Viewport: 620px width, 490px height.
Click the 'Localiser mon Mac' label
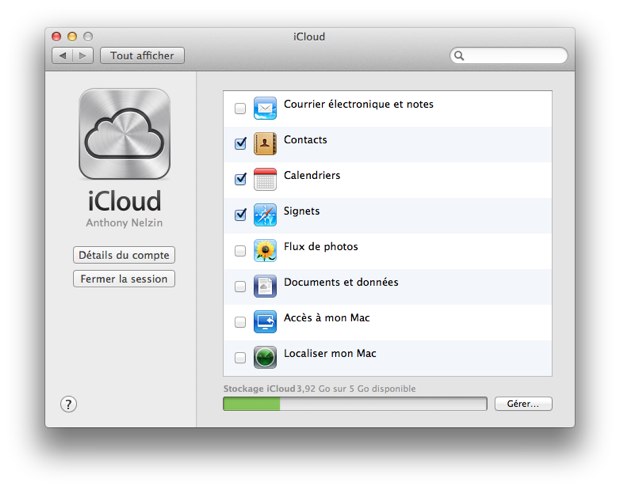(330, 354)
